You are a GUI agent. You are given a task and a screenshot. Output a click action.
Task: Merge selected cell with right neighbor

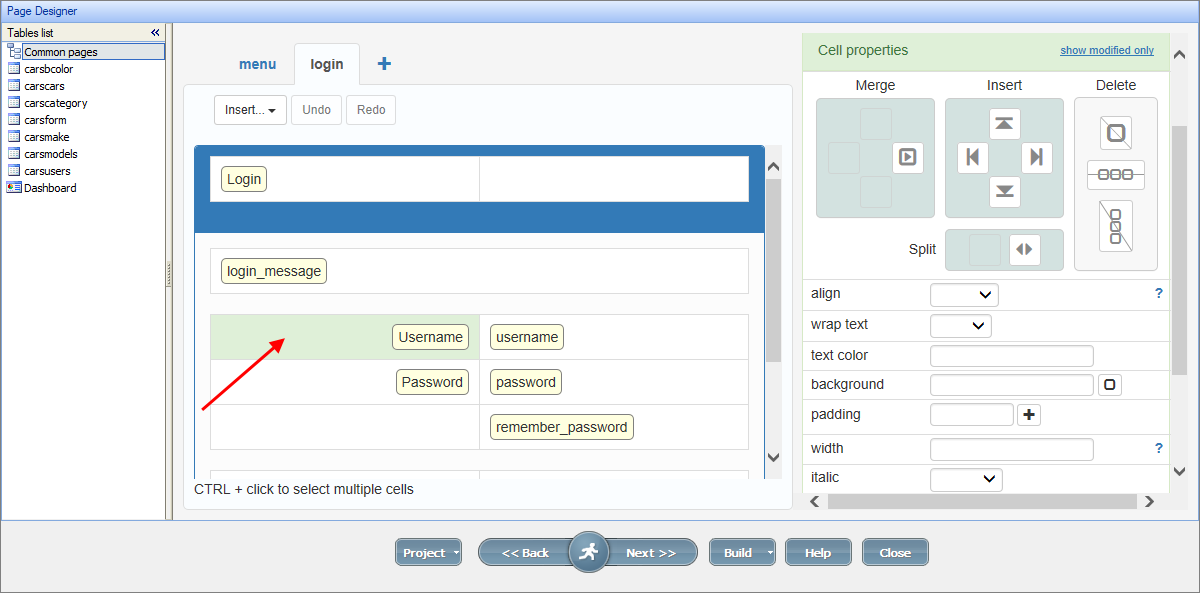(x=907, y=157)
